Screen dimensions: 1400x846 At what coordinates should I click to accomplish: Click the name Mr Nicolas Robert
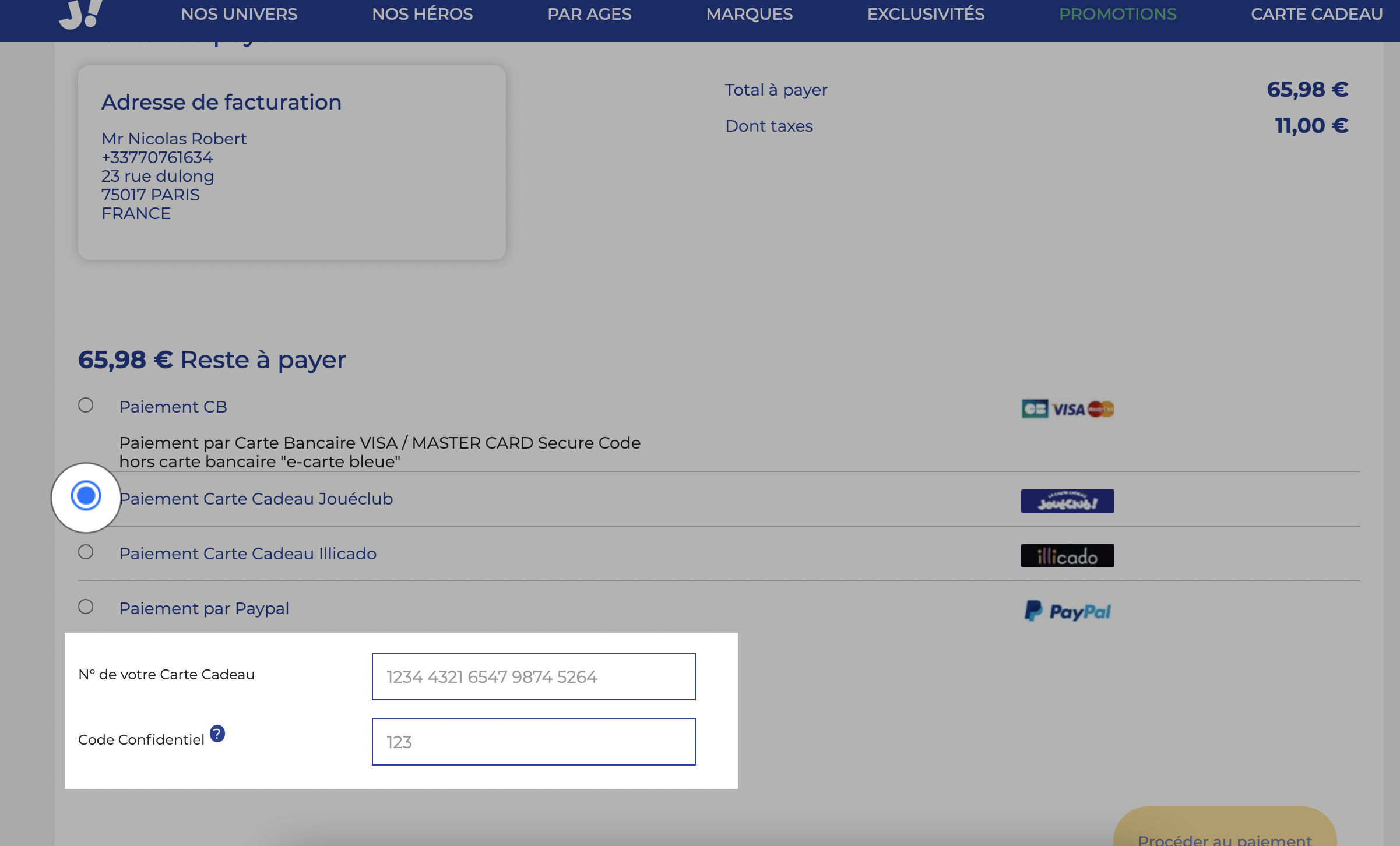click(x=174, y=139)
